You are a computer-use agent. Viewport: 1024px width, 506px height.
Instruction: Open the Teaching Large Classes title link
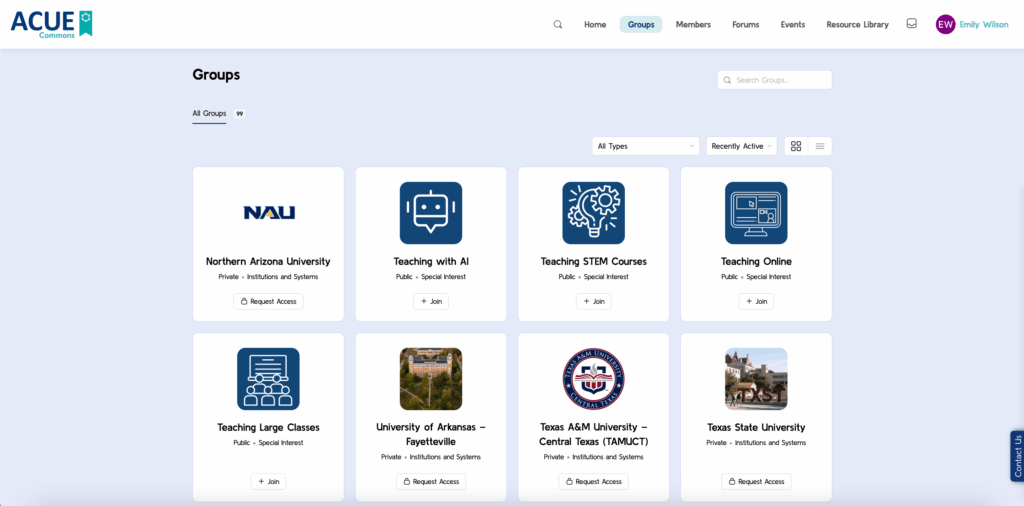coord(268,428)
